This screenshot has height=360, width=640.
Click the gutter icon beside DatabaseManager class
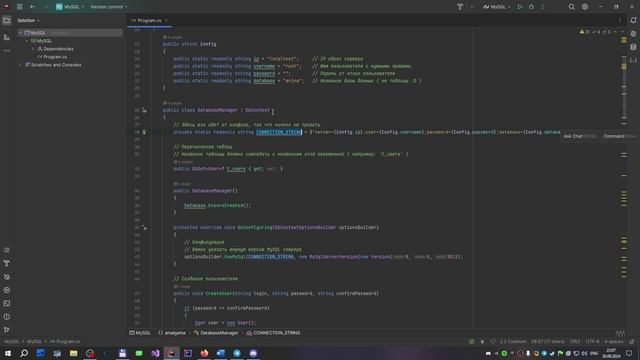click(144, 110)
